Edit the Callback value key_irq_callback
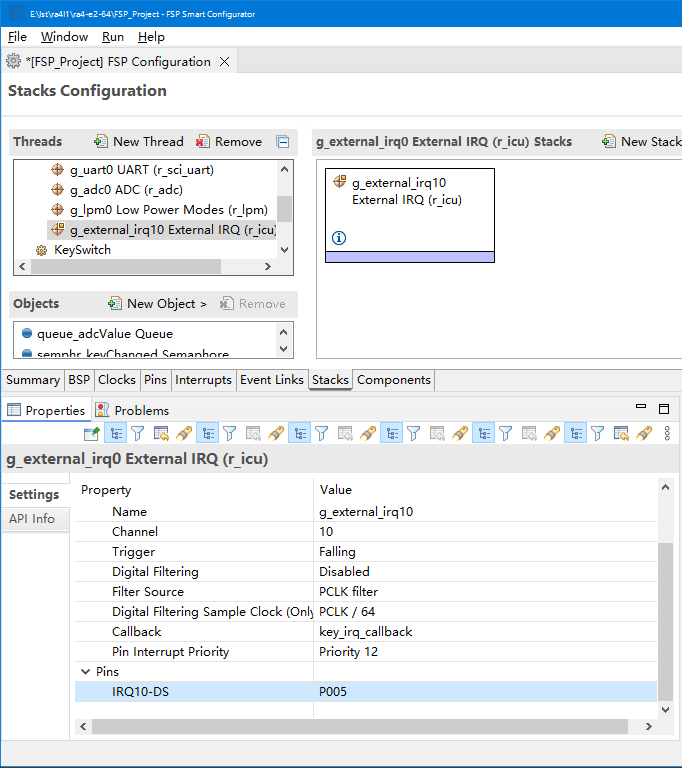The image size is (682, 768). tap(485, 632)
